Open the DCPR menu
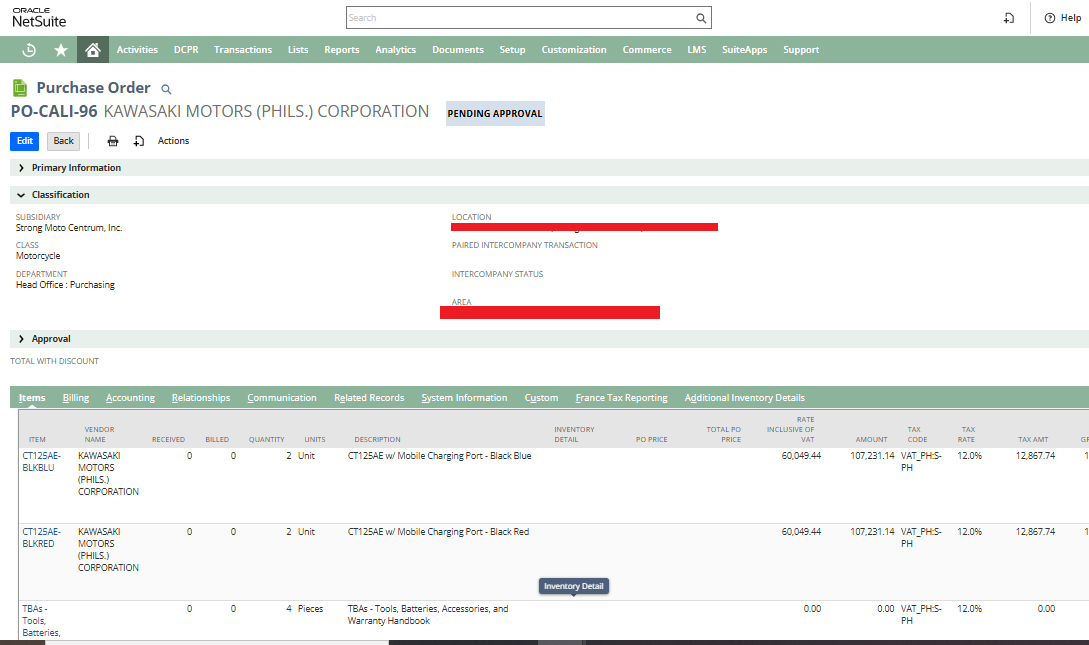1089x645 pixels. (x=186, y=50)
